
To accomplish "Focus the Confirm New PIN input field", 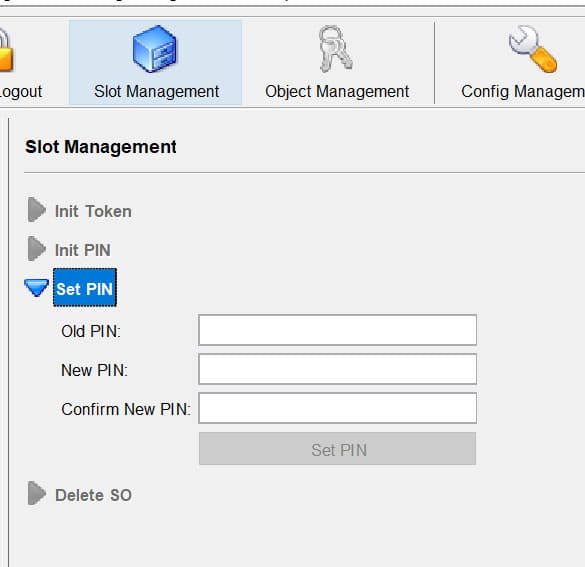I will (x=337, y=408).
